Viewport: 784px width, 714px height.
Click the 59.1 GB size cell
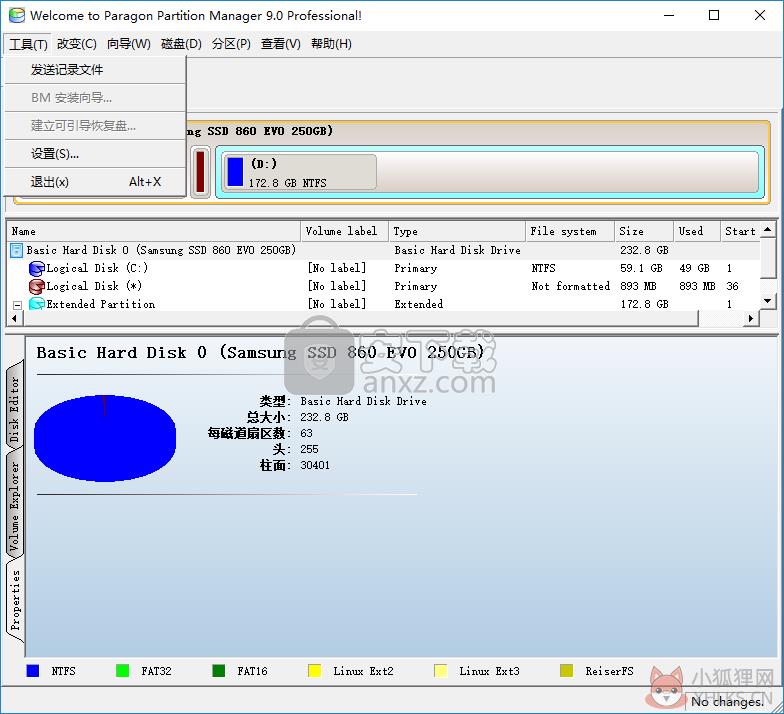pos(641,268)
